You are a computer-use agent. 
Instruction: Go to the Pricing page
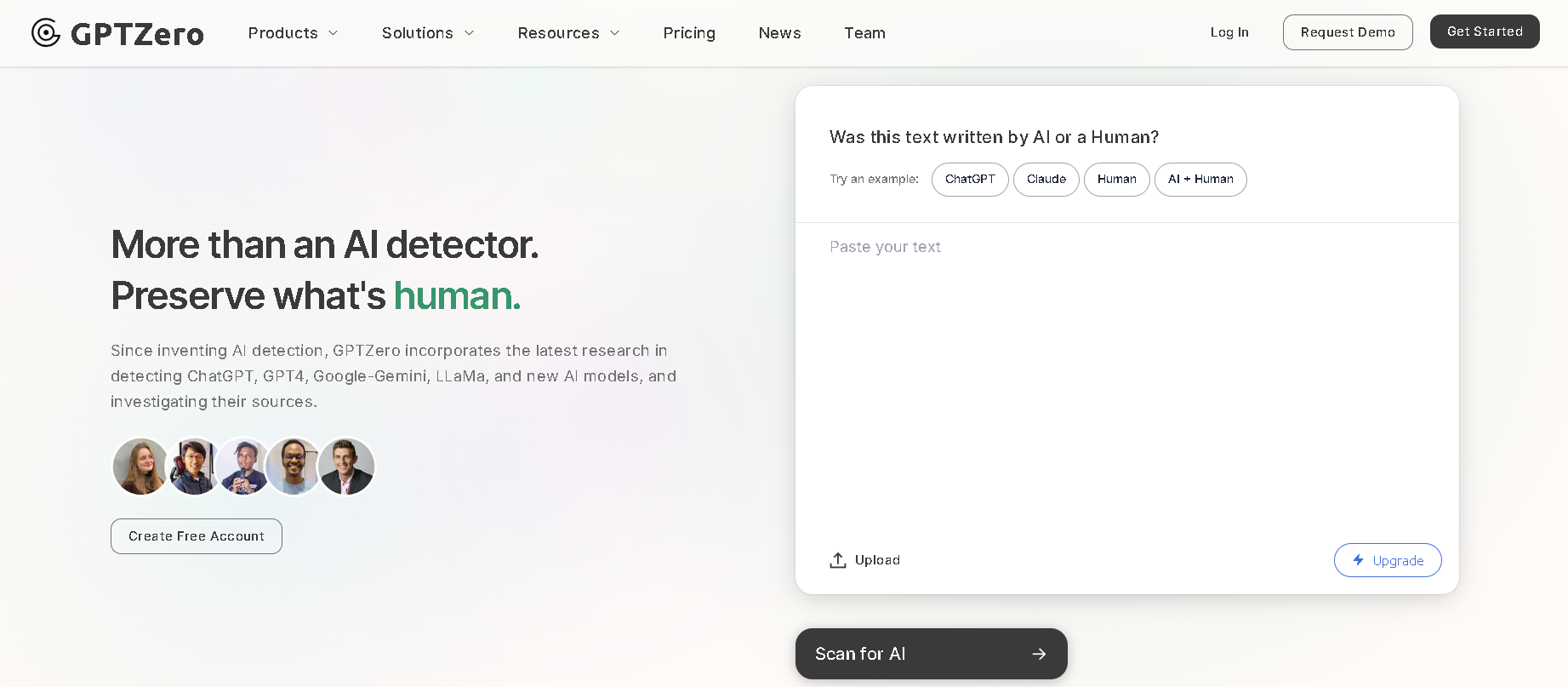689,33
